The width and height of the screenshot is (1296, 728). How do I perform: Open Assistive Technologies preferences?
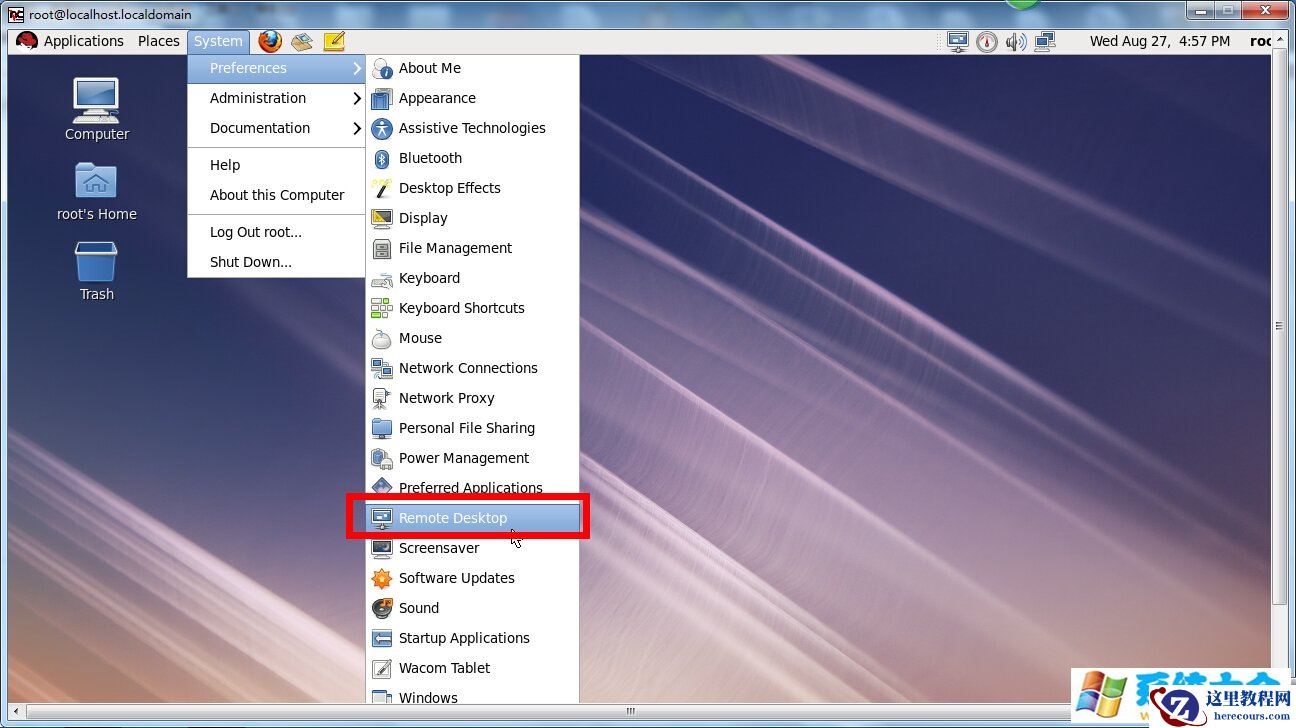[x=473, y=128]
